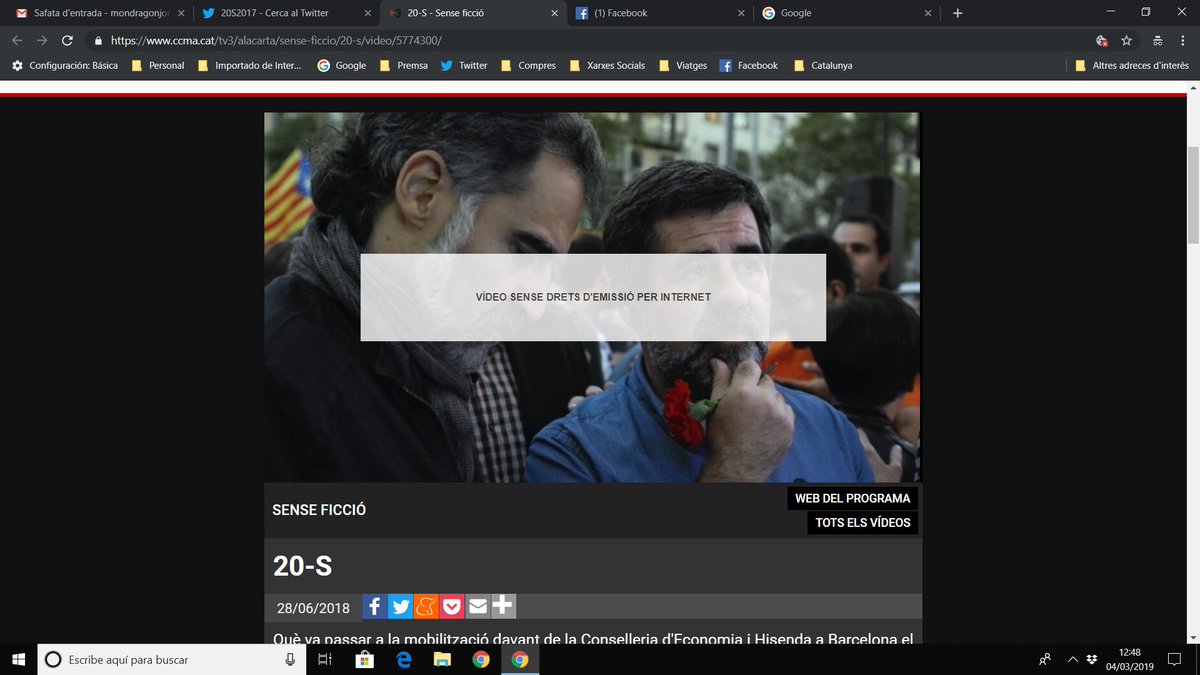View TOTS ELS VÍDEOS
The height and width of the screenshot is (675, 1200).
click(862, 521)
